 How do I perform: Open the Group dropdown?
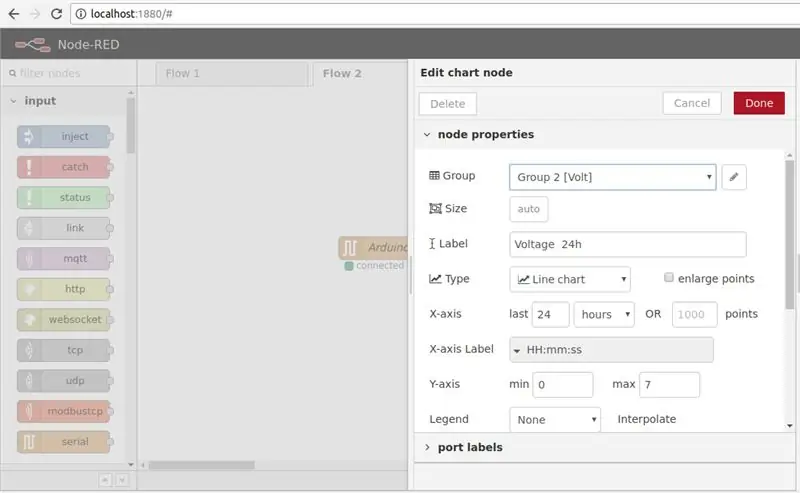tap(612, 177)
